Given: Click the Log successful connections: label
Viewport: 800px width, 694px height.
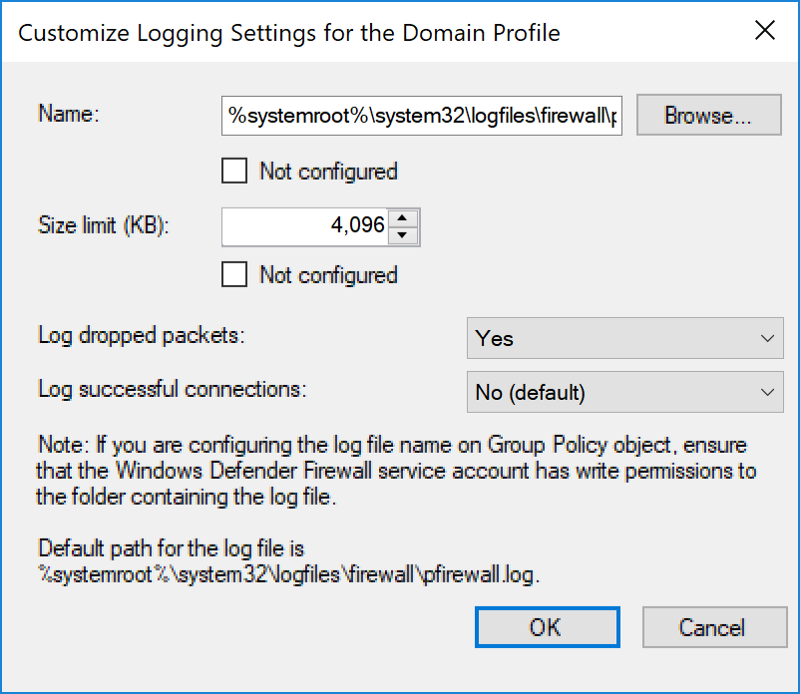Looking at the screenshot, I should 172,389.
